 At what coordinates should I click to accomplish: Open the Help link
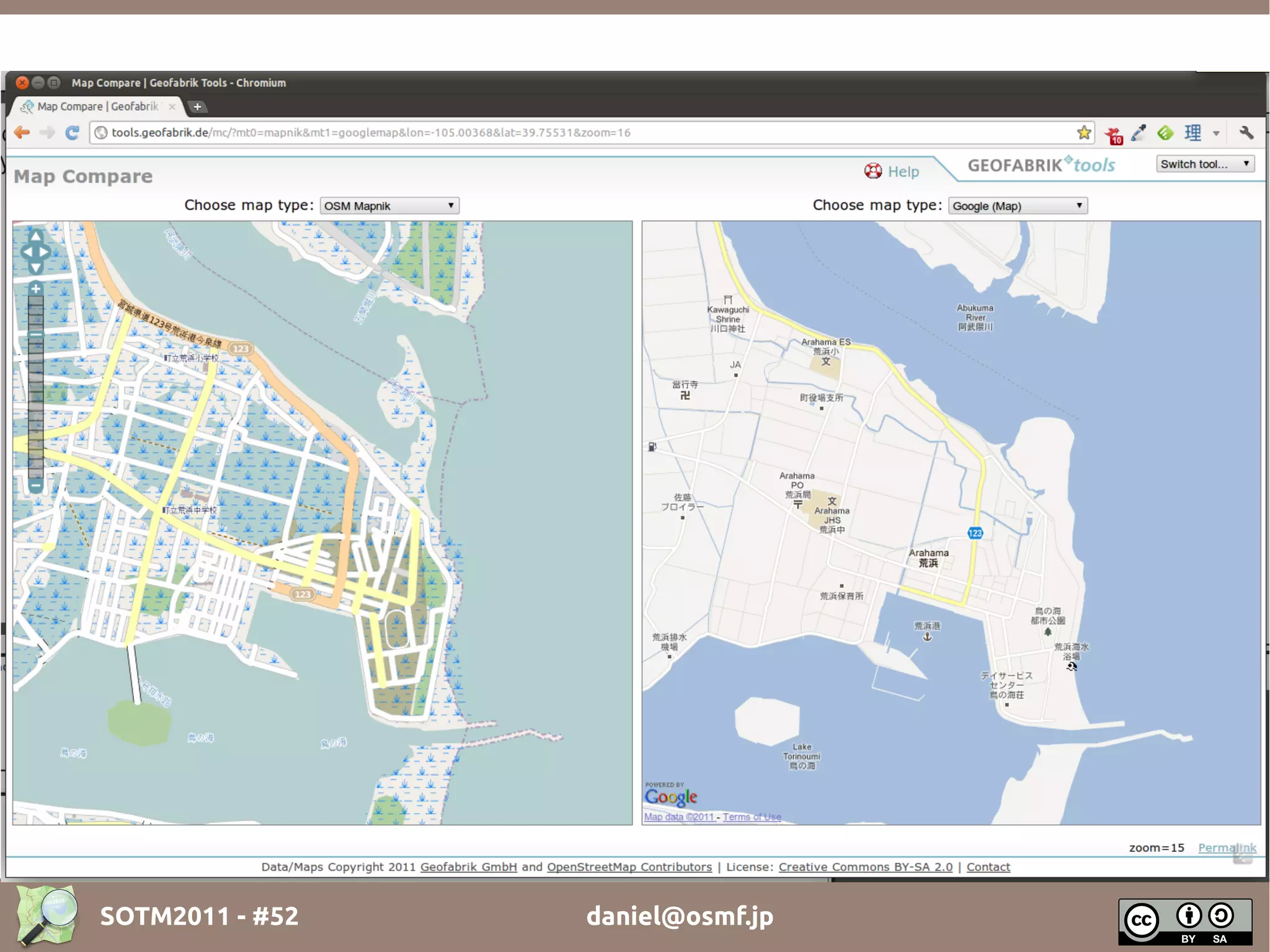click(902, 172)
